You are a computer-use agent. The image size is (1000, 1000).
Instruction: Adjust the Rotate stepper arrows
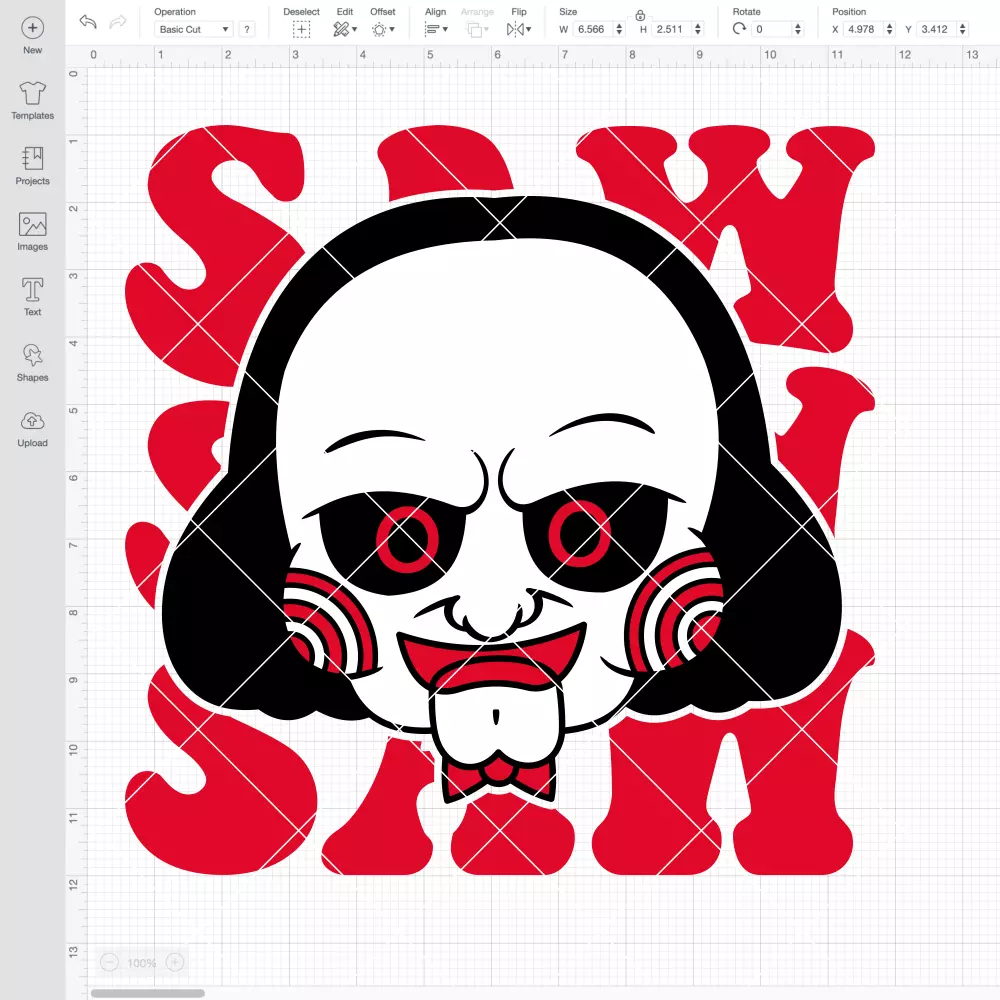click(x=798, y=29)
